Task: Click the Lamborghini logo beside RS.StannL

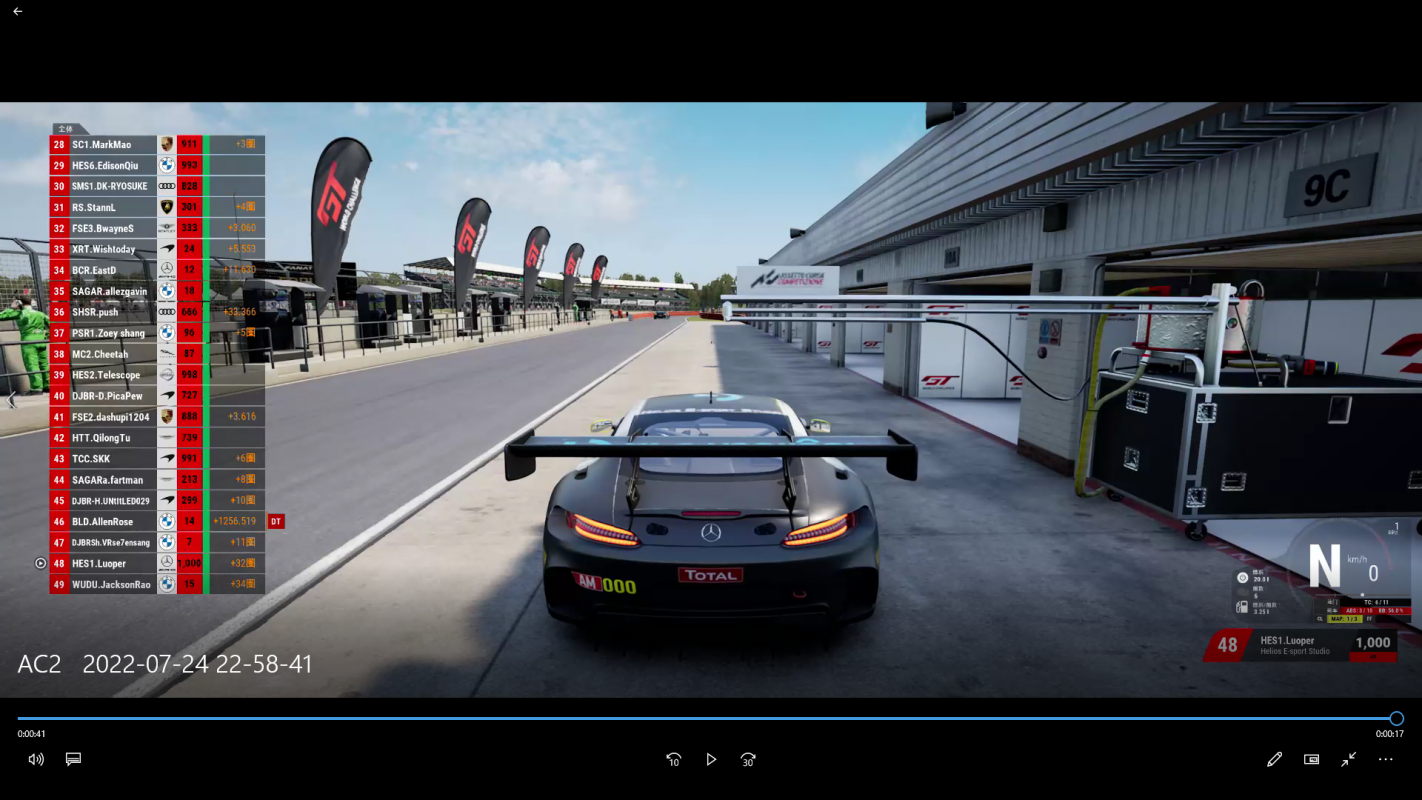Action: pyautogui.click(x=167, y=208)
